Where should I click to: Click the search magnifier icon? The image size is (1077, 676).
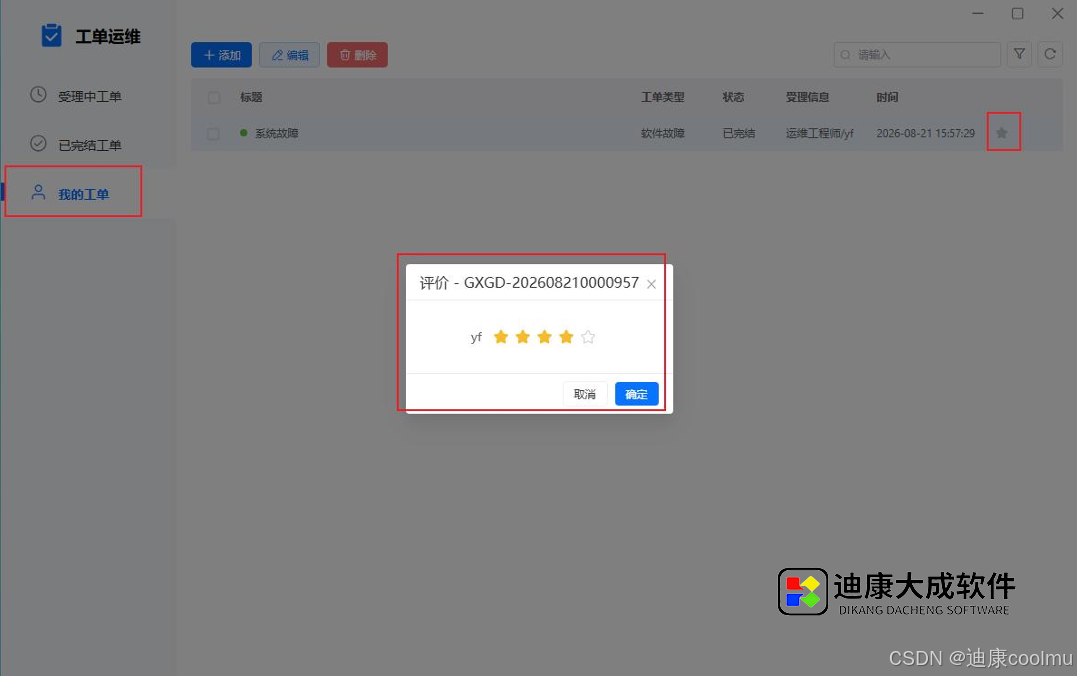[846, 54]
